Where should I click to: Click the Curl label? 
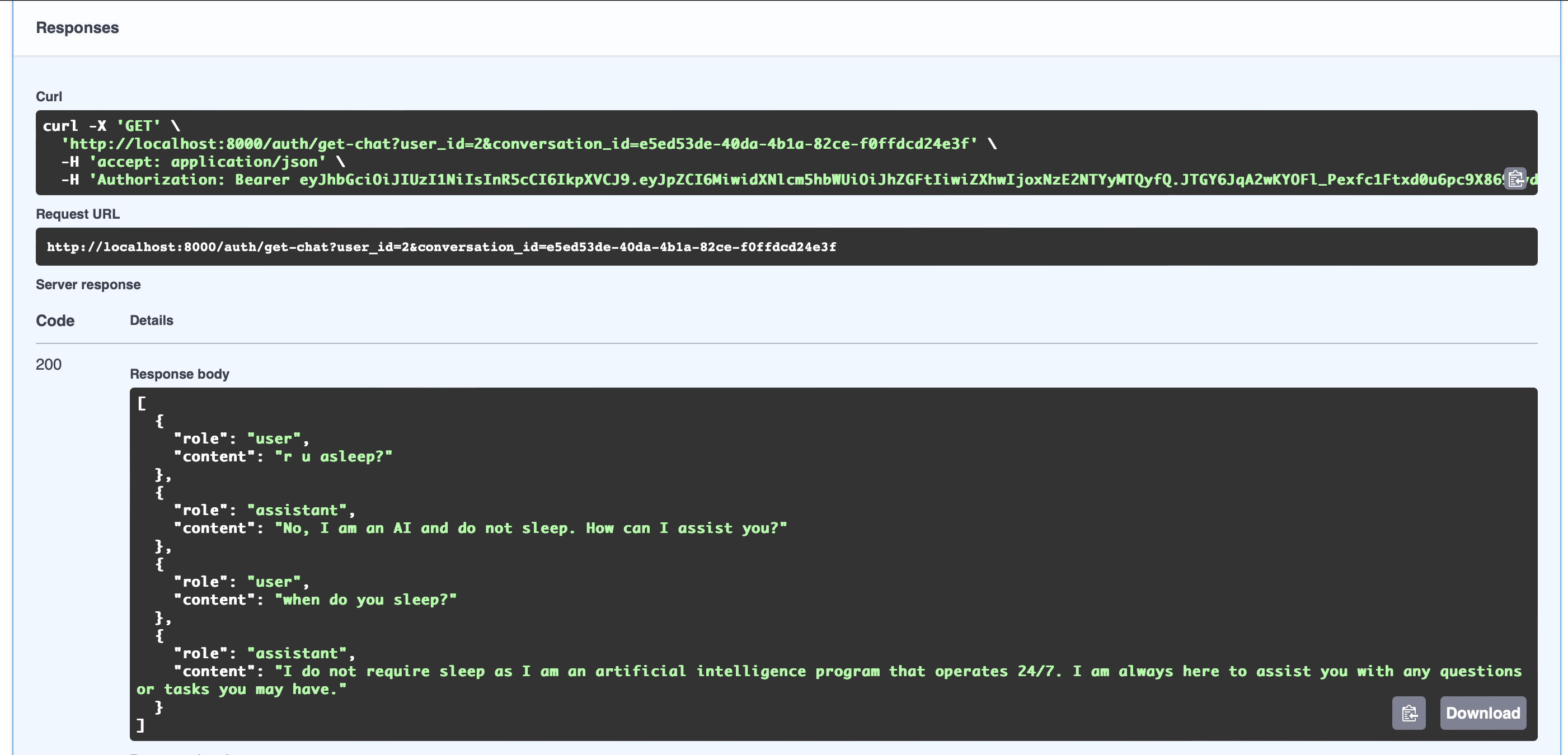click(49, 96)
